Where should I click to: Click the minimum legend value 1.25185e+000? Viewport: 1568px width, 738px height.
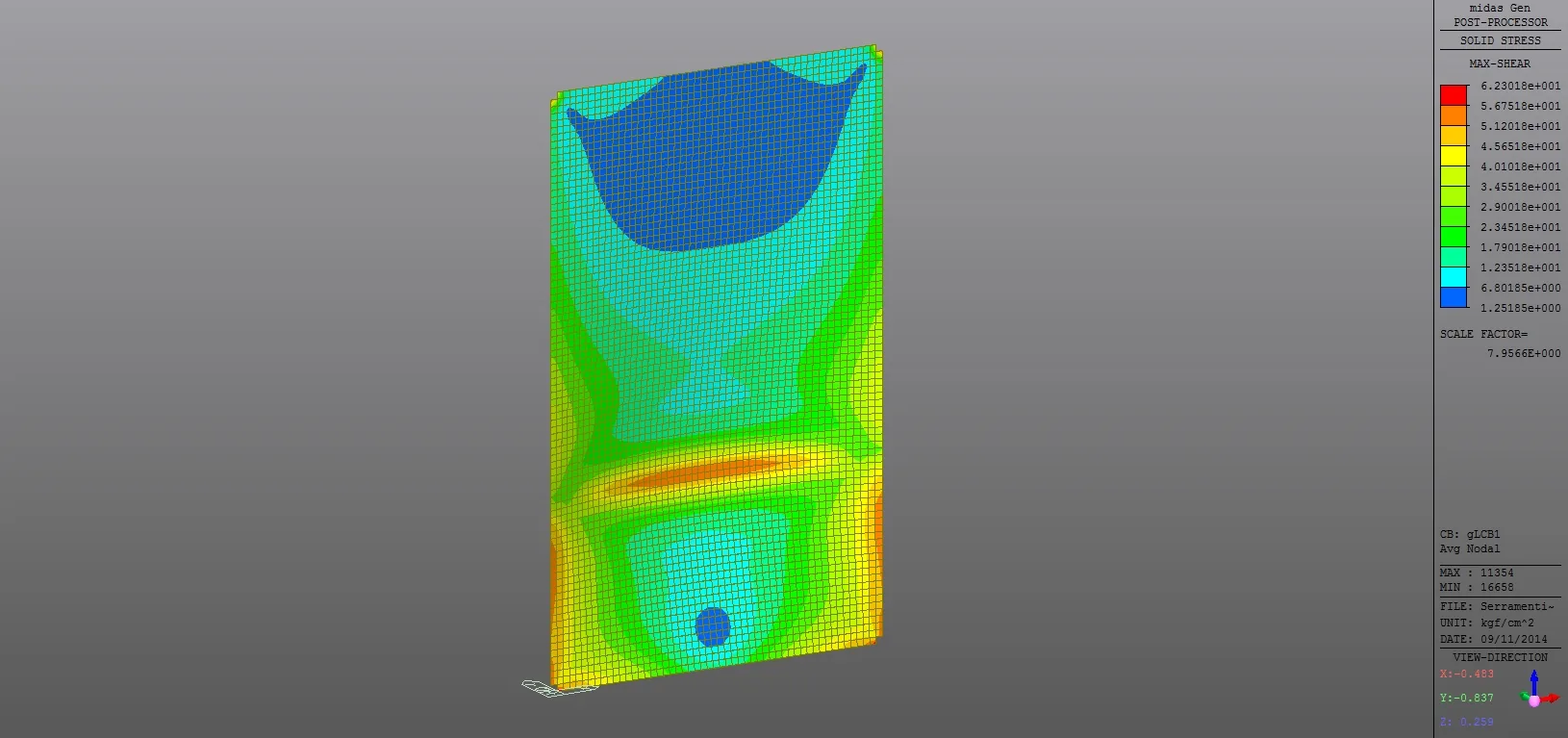[1521, 308]
